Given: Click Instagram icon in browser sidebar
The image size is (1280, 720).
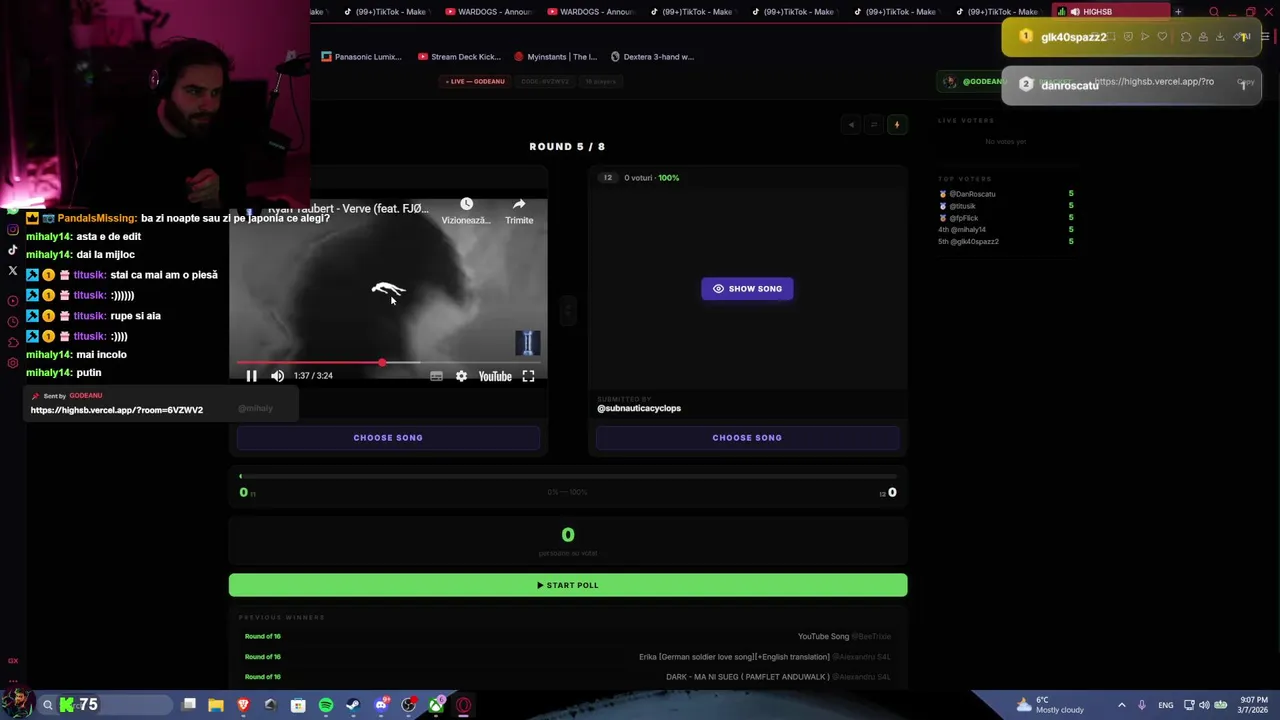Looking at the screenshot, I should [13, 230].
